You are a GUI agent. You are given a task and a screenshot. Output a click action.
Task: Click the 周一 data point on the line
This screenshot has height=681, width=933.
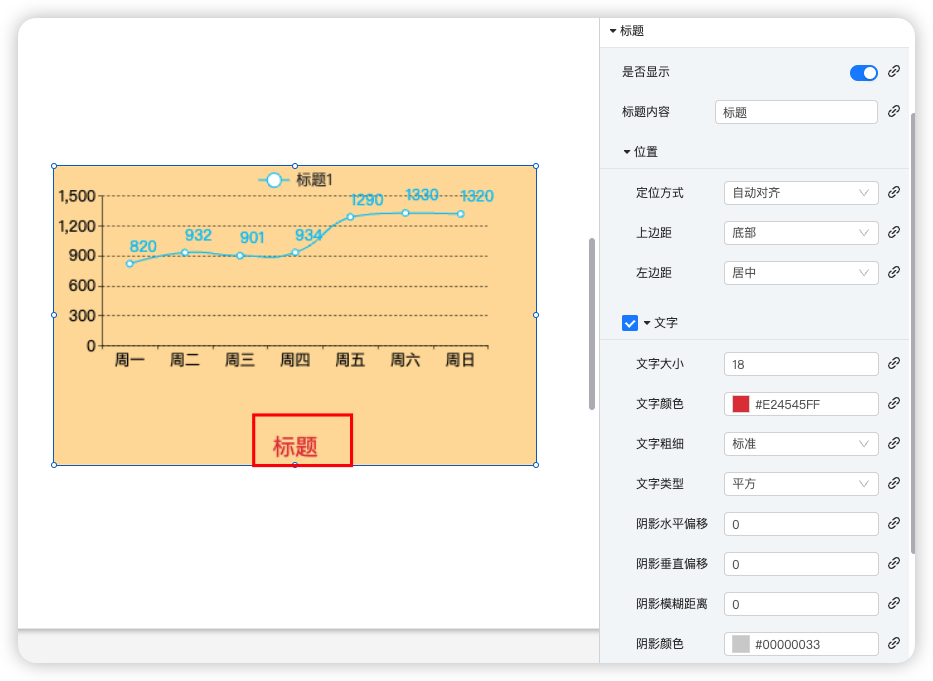click(x=130, y=264)
